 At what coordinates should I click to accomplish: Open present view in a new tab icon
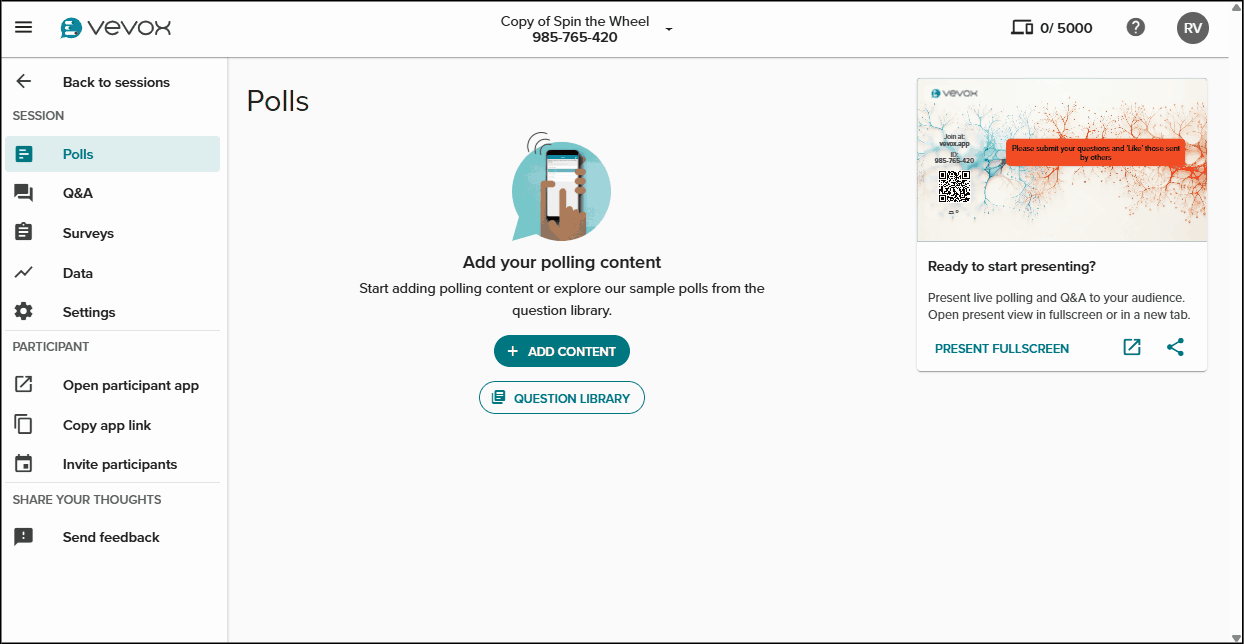(x=1131, y=347)
